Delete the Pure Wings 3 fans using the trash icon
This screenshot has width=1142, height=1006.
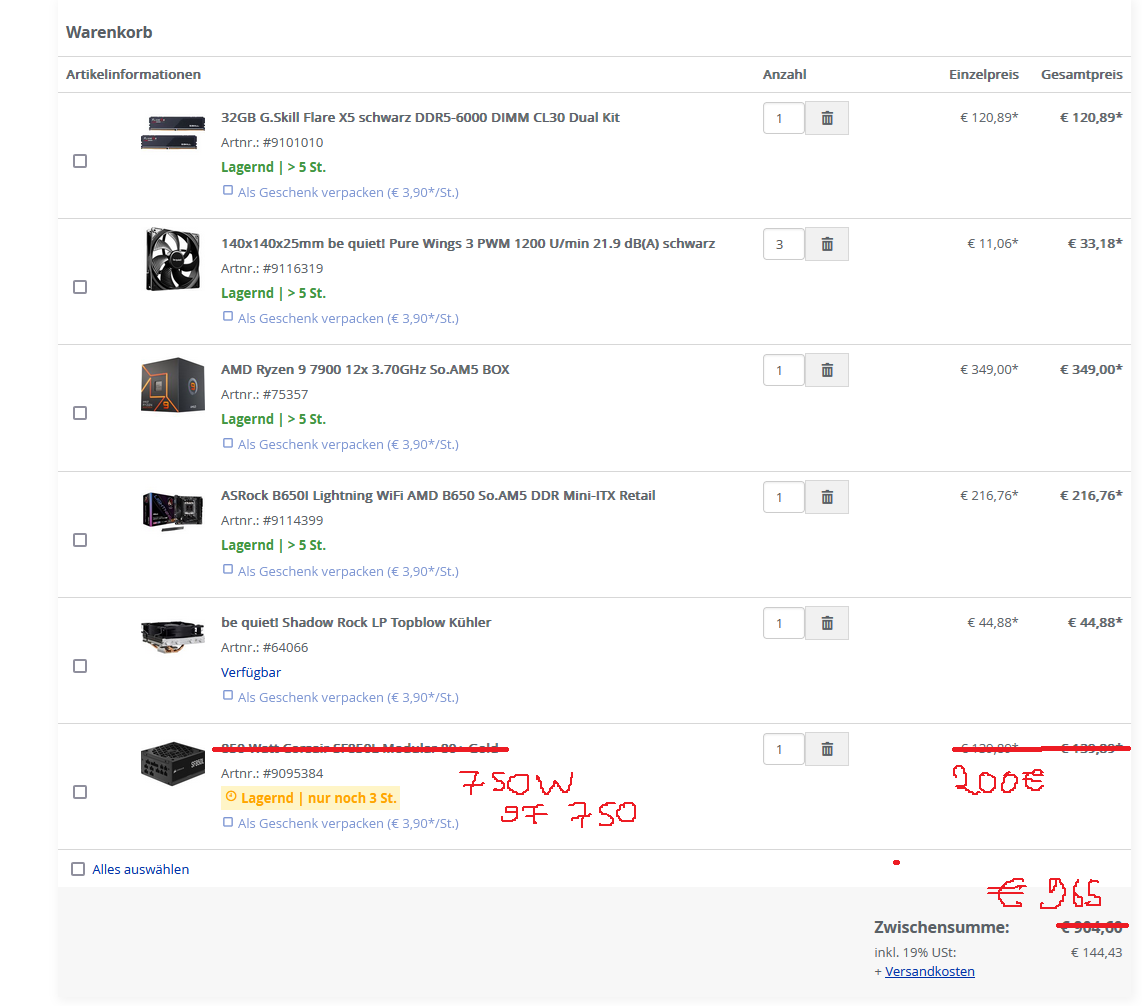[826, 244]
